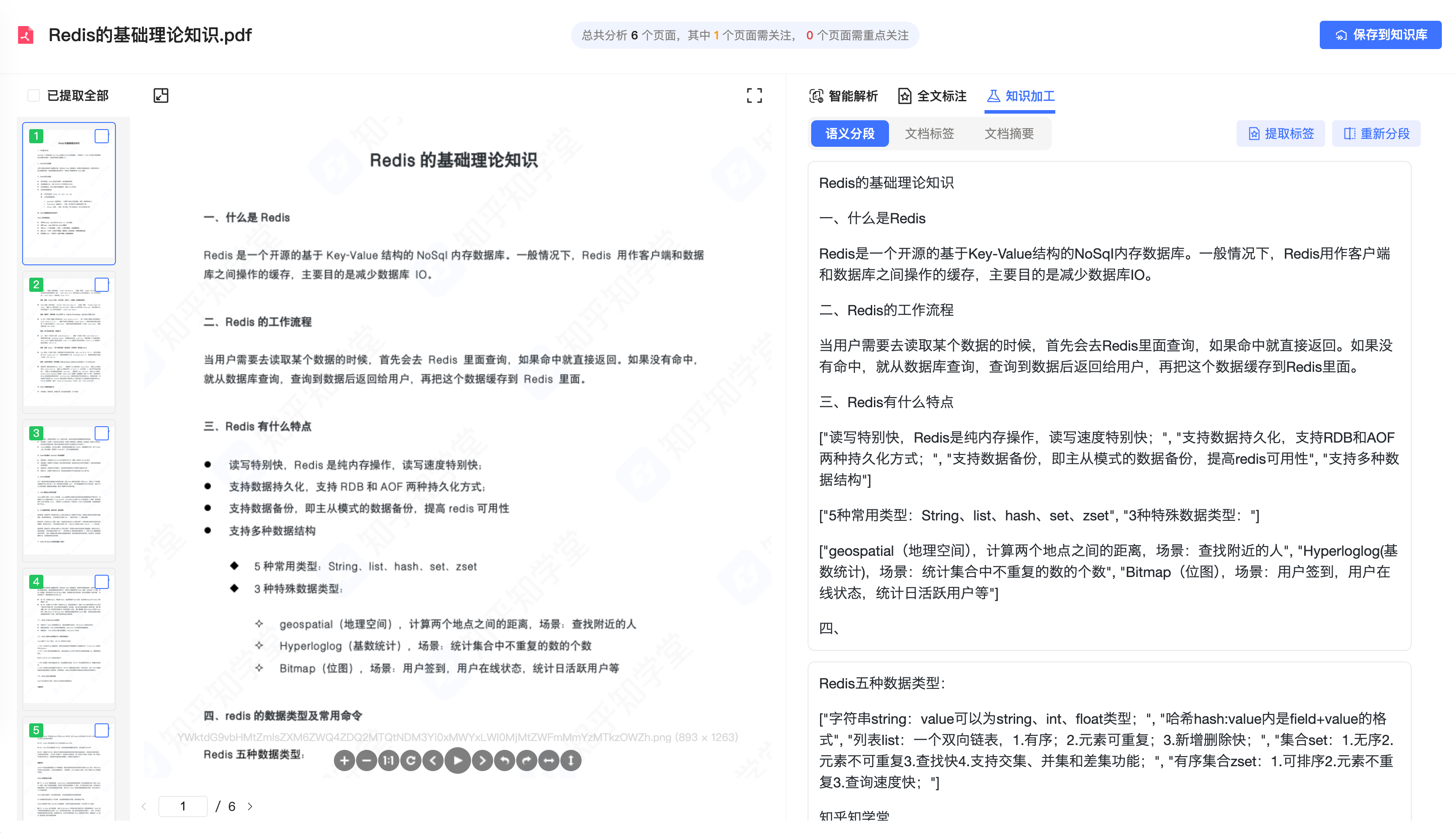Rotate image left in viewer toolbar
This screenshot has height=833, width=1456.
click(x=505, y=760)
